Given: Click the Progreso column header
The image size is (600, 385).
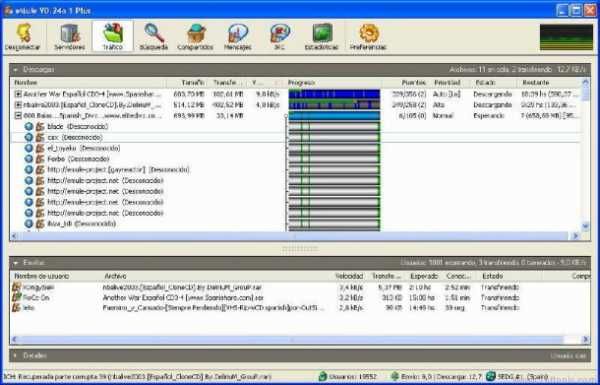Looking at the screenshot, I should [334, 83].
